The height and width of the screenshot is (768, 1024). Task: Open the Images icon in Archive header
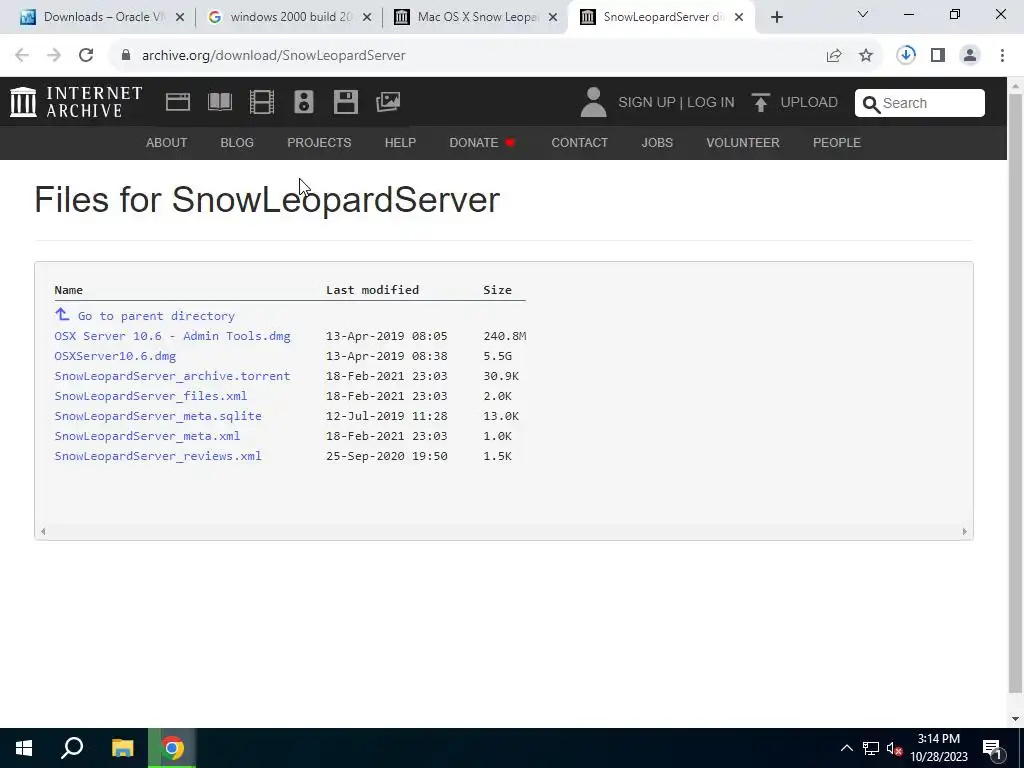click(388, 102)
